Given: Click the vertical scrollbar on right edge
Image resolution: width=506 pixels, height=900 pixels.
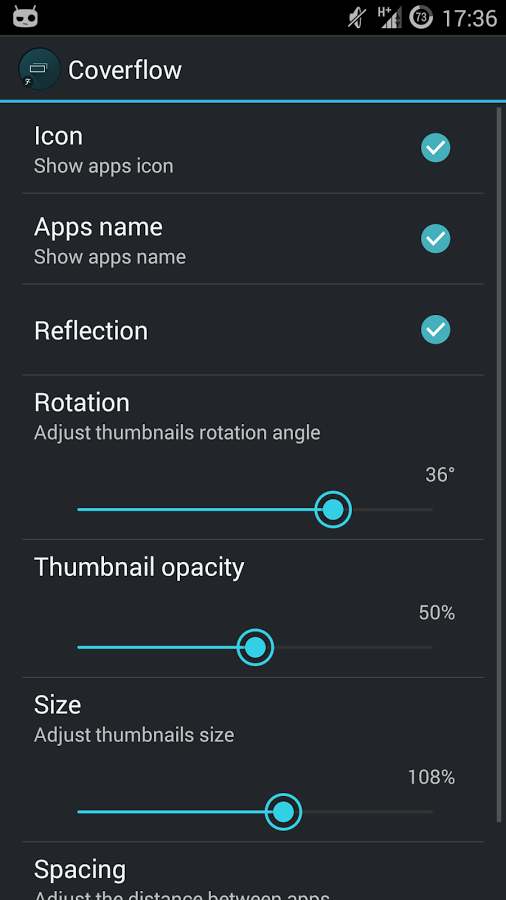Looking at the screenshot, I should pos(499,465).
